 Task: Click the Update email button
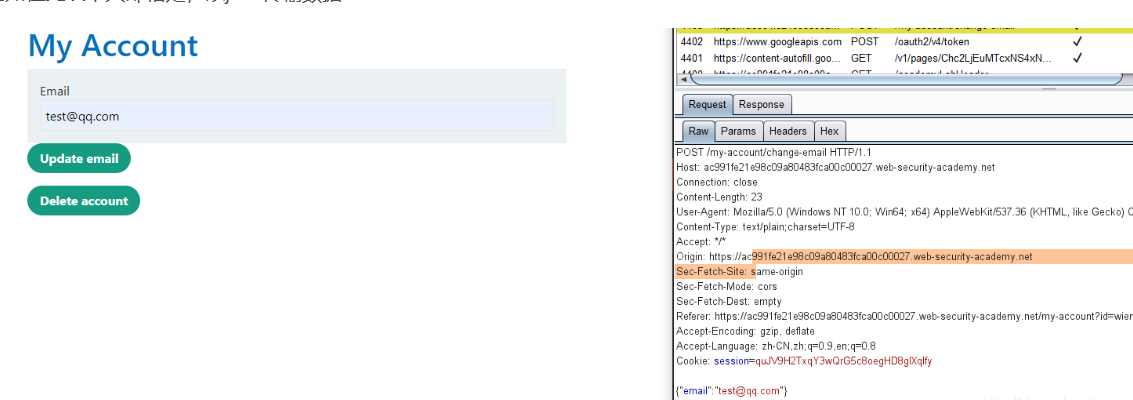(79, 159)
